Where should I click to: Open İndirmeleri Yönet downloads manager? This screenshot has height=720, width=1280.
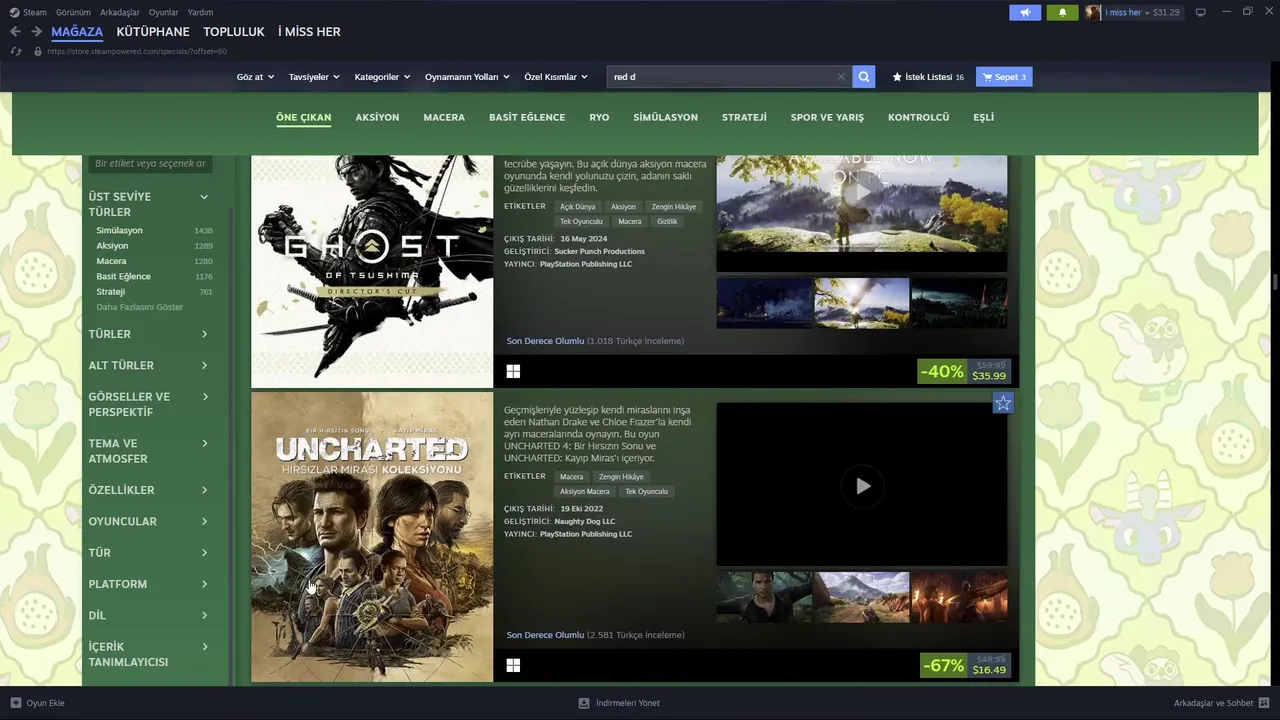tap(619, 703)
